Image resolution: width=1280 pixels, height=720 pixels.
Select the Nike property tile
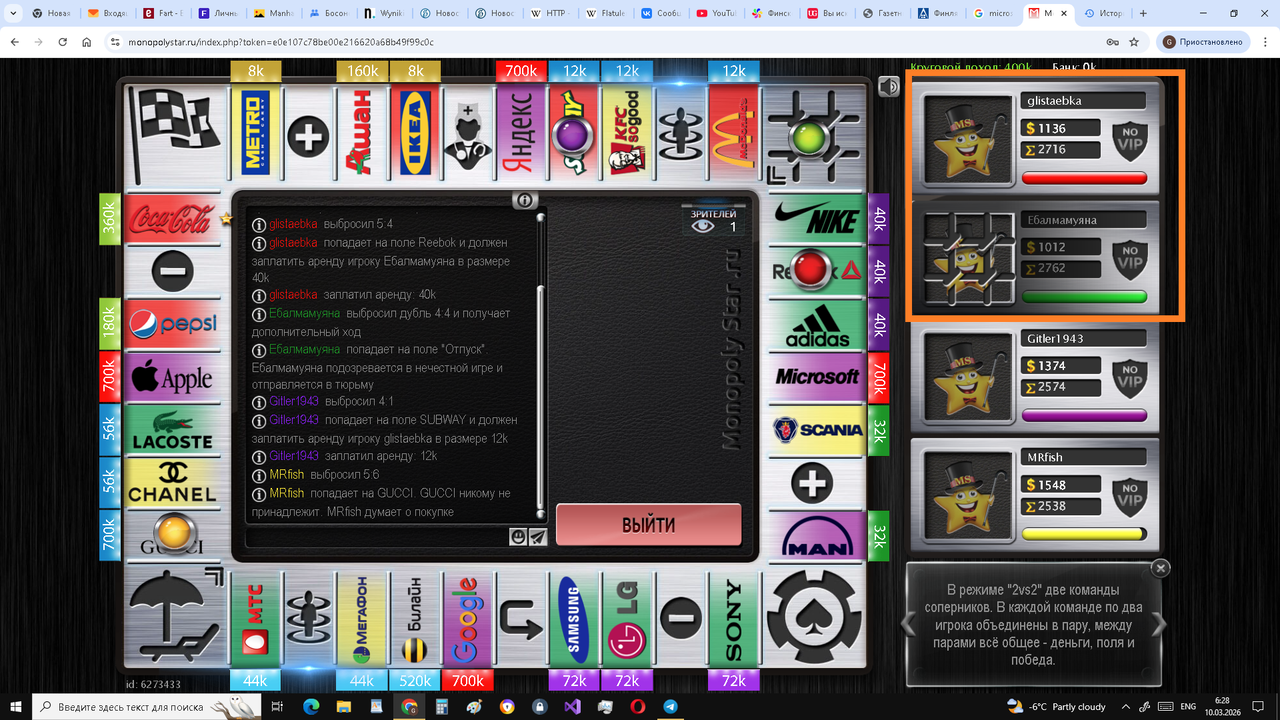(816, 219)
